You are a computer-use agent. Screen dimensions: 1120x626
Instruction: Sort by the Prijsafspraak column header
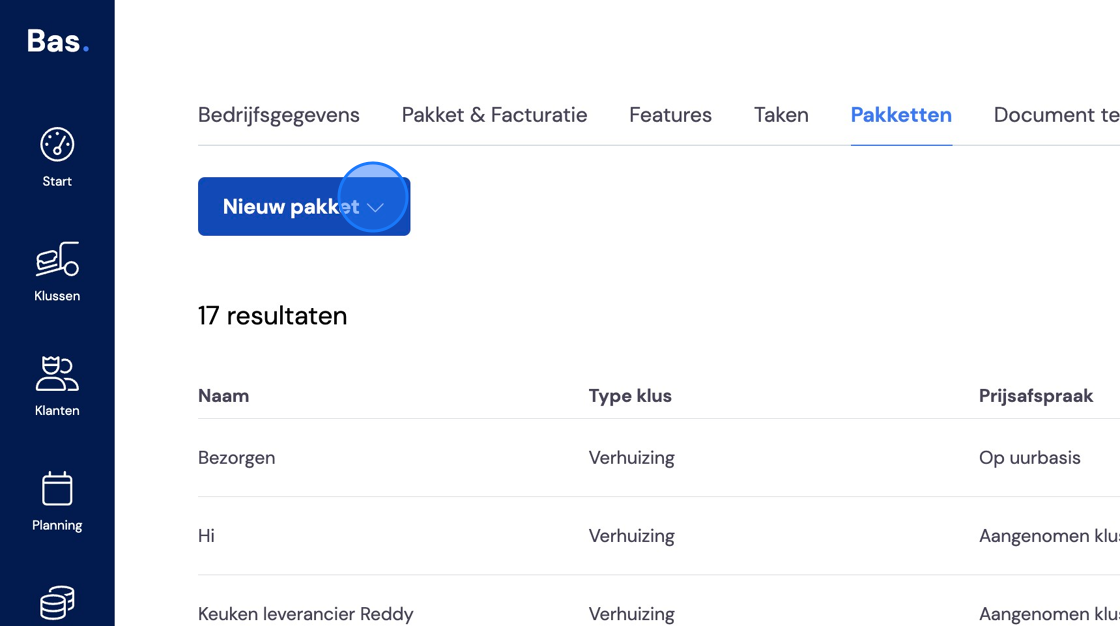[1036, 396]
